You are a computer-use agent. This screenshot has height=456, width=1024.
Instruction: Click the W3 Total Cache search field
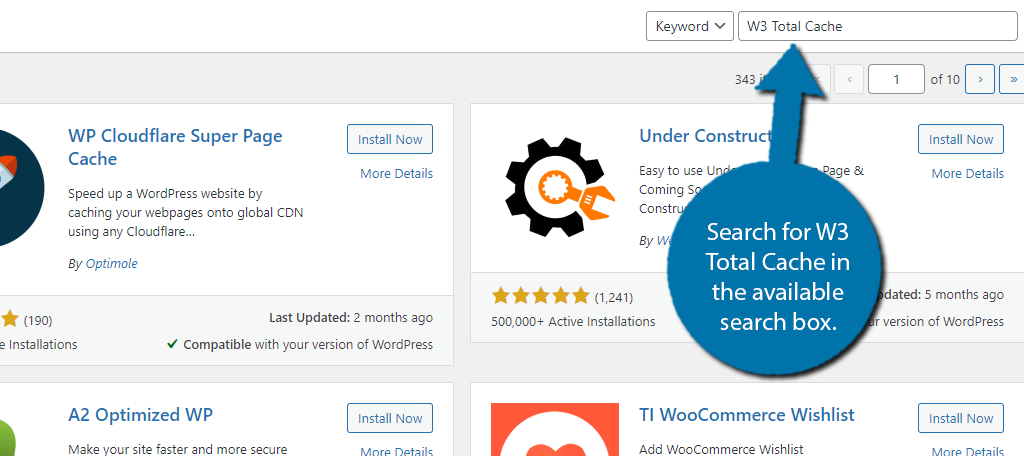(x=878, y=27)
